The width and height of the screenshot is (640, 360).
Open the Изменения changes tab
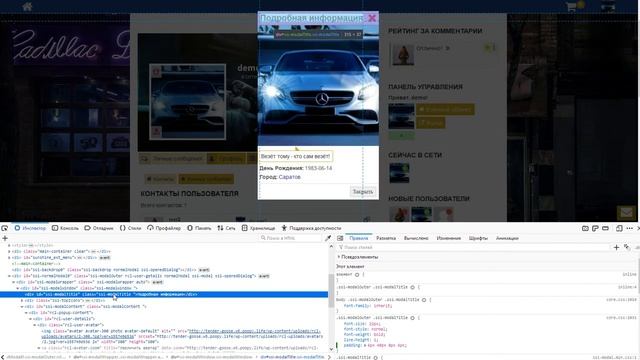pyautogui.click(x=449, y=238)
